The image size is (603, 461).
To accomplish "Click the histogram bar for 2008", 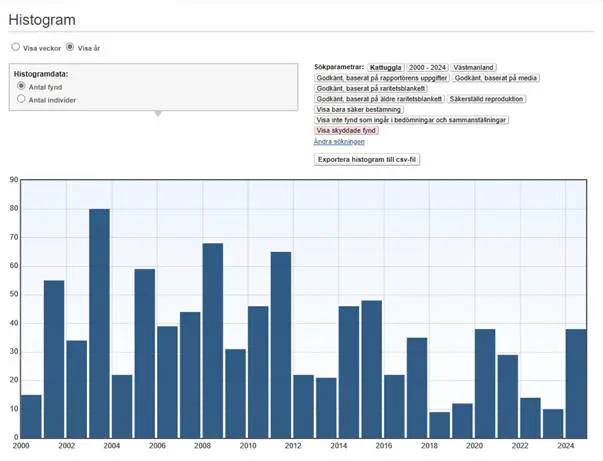I will click(x=212, y=340).
